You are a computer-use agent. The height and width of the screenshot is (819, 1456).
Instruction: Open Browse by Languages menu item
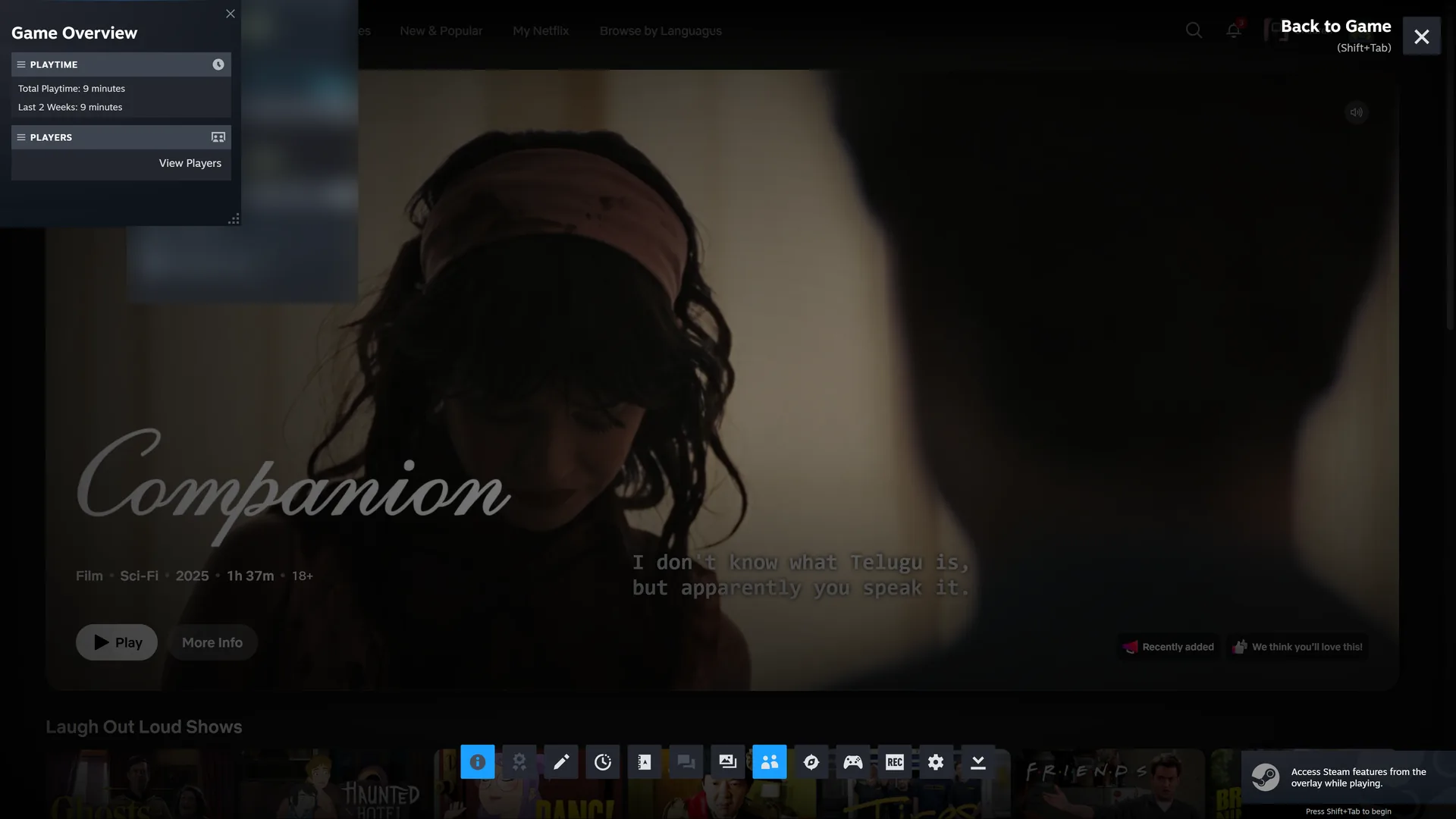point(661,31)
